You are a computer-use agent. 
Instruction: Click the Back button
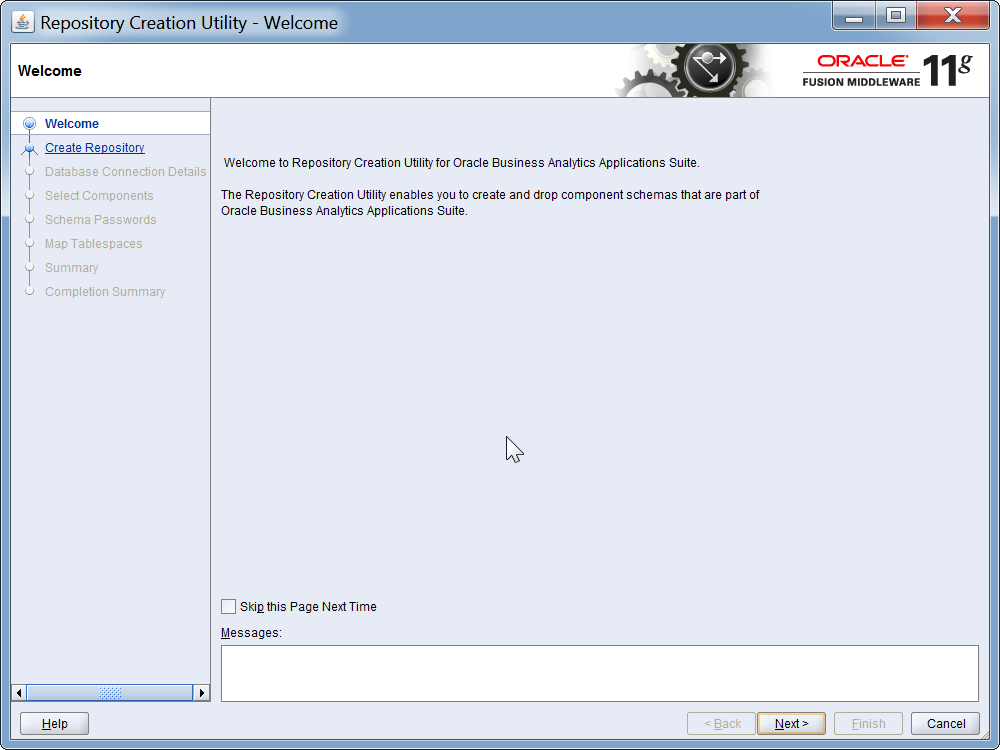click(721, 724)
